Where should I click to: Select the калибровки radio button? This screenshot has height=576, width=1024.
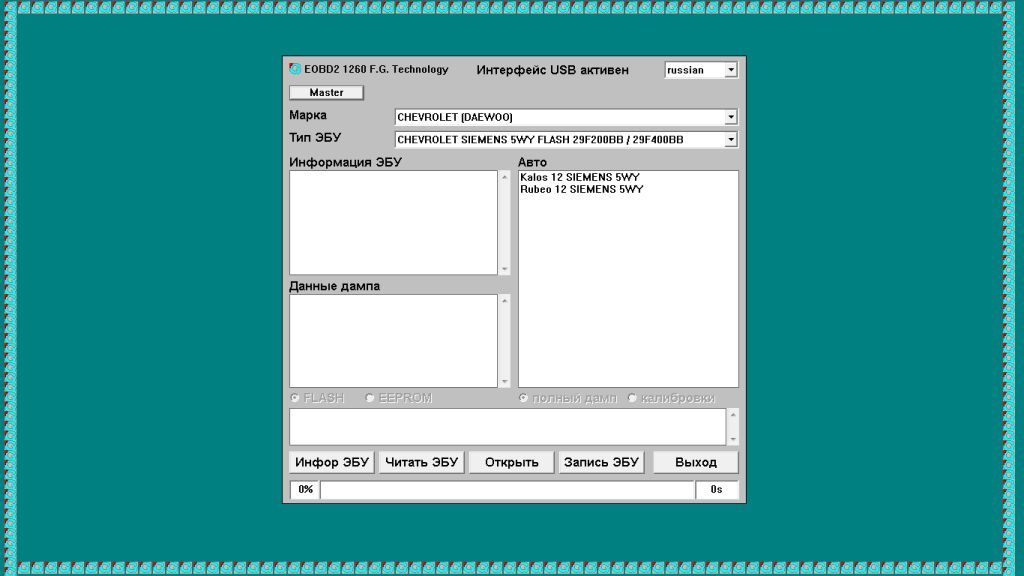(632, 398)
